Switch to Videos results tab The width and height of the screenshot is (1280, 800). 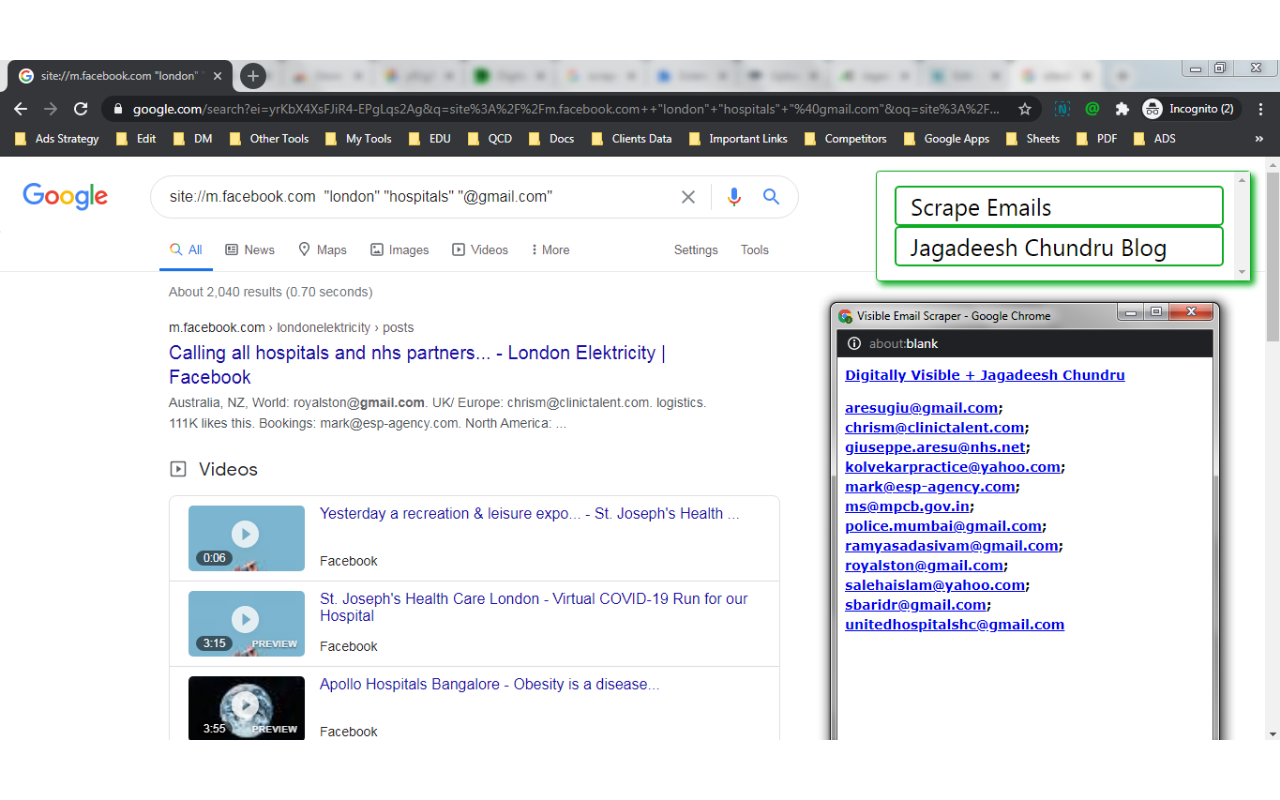[x=480, y=250]
